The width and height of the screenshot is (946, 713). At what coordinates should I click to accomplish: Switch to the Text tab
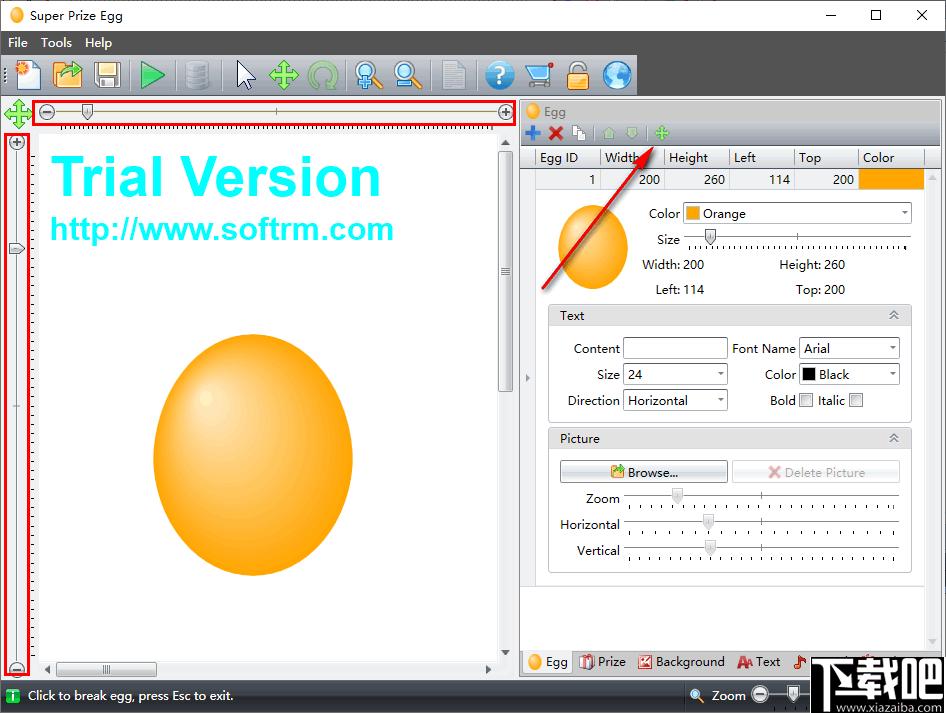click(x=759, y=662)
